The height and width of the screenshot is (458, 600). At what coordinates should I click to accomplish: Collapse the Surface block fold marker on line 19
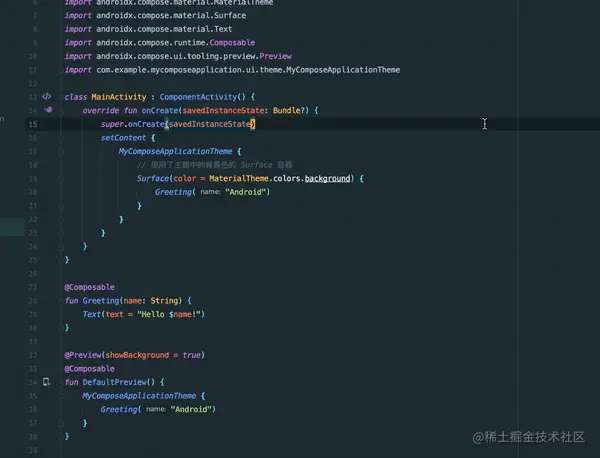coord(61,179)
